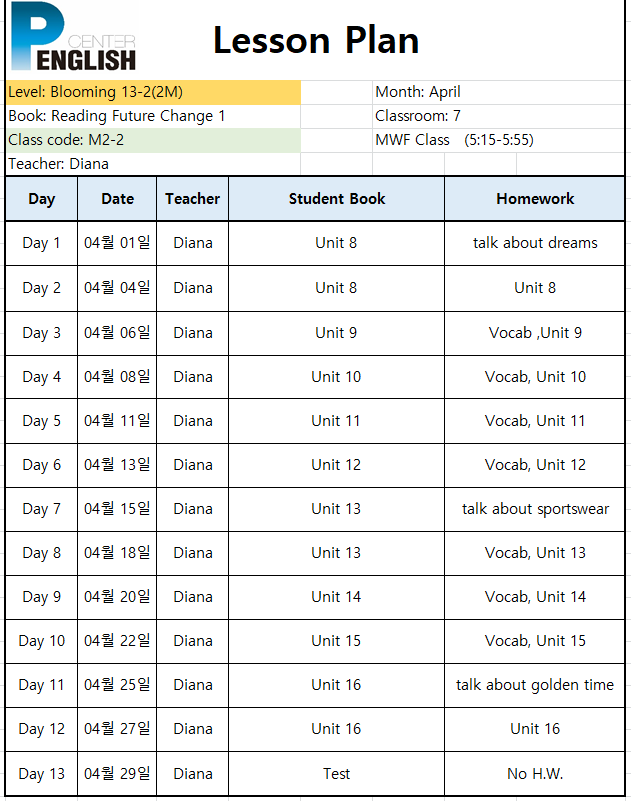Select the yellow Level: Blooming 13-2(2M) cell
This screenshot has width=632, height=801.
[x=153, y=92]
